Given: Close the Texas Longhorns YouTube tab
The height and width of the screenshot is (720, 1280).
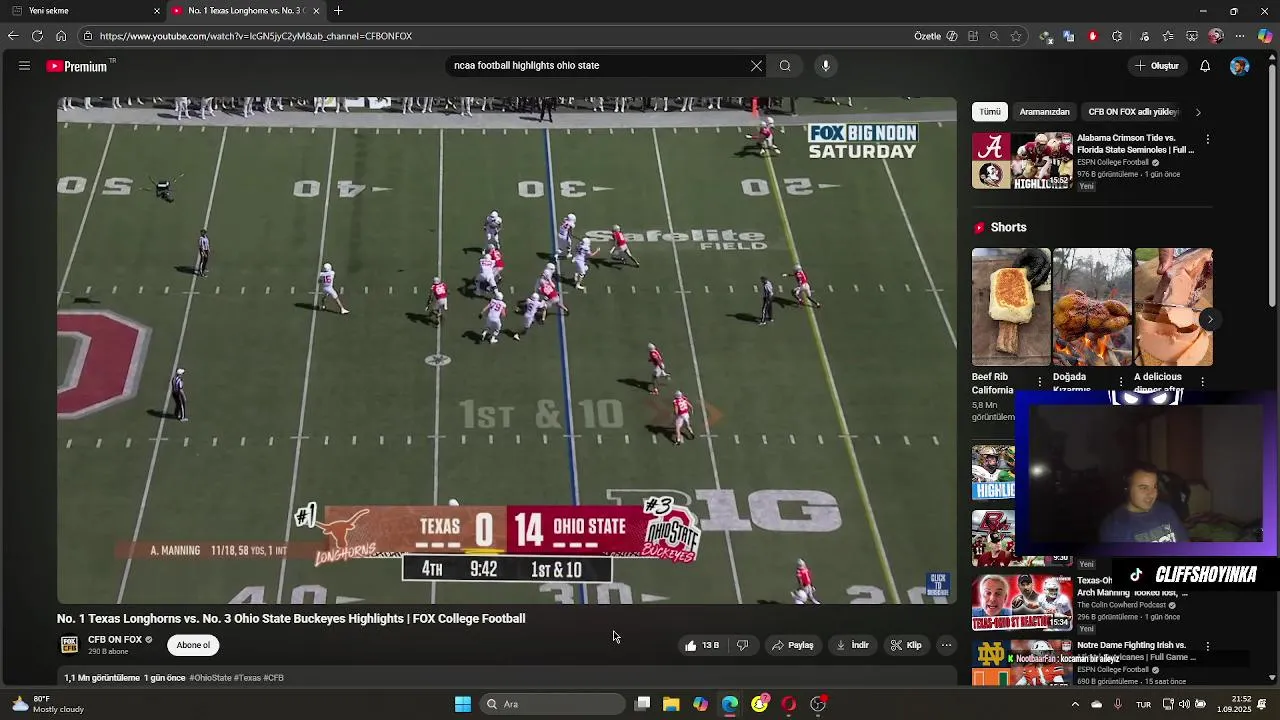Looking at the screenshot, I should [x=316, y=11].
